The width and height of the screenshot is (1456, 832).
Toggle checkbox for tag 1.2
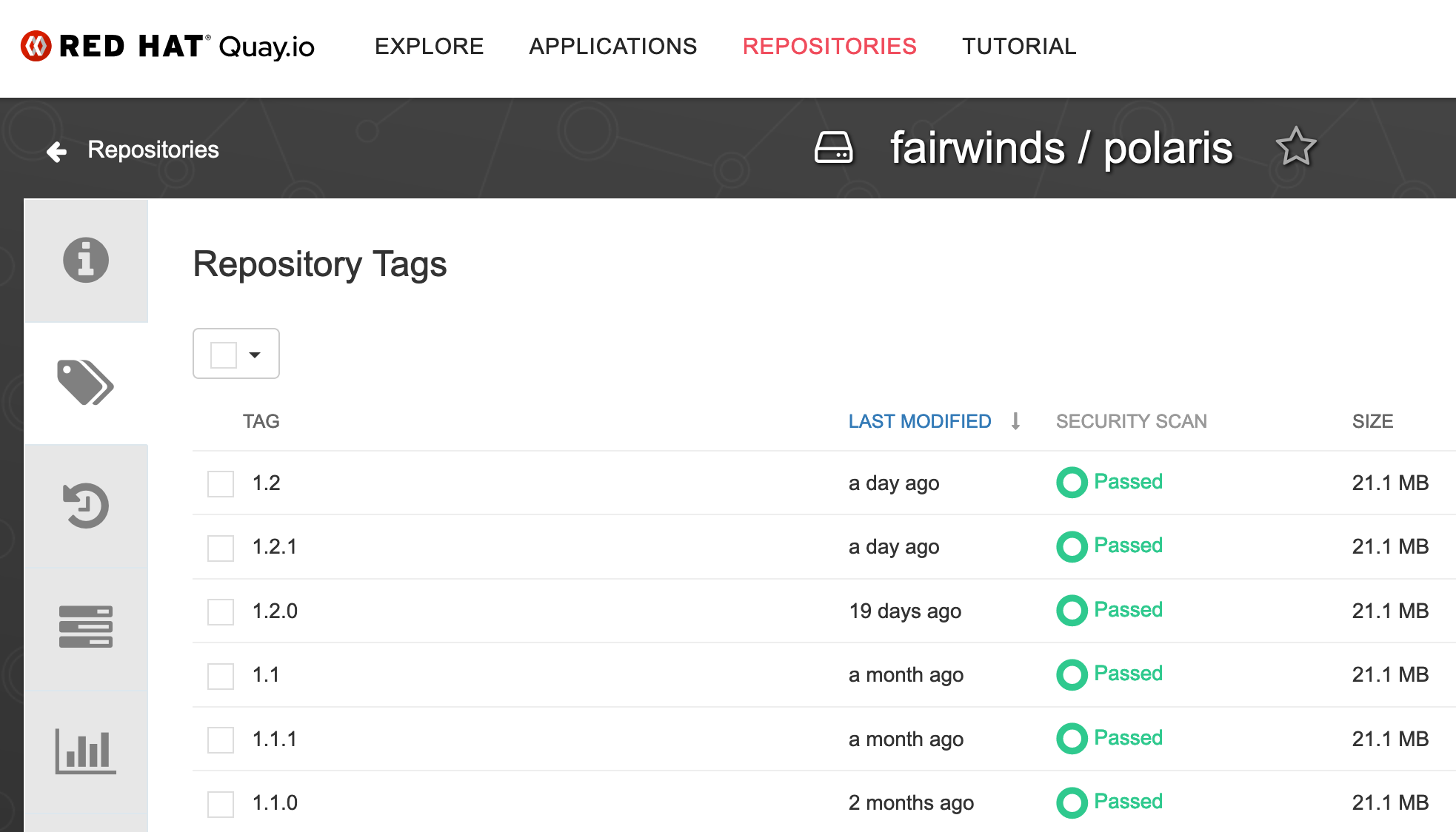pos(219,482)
